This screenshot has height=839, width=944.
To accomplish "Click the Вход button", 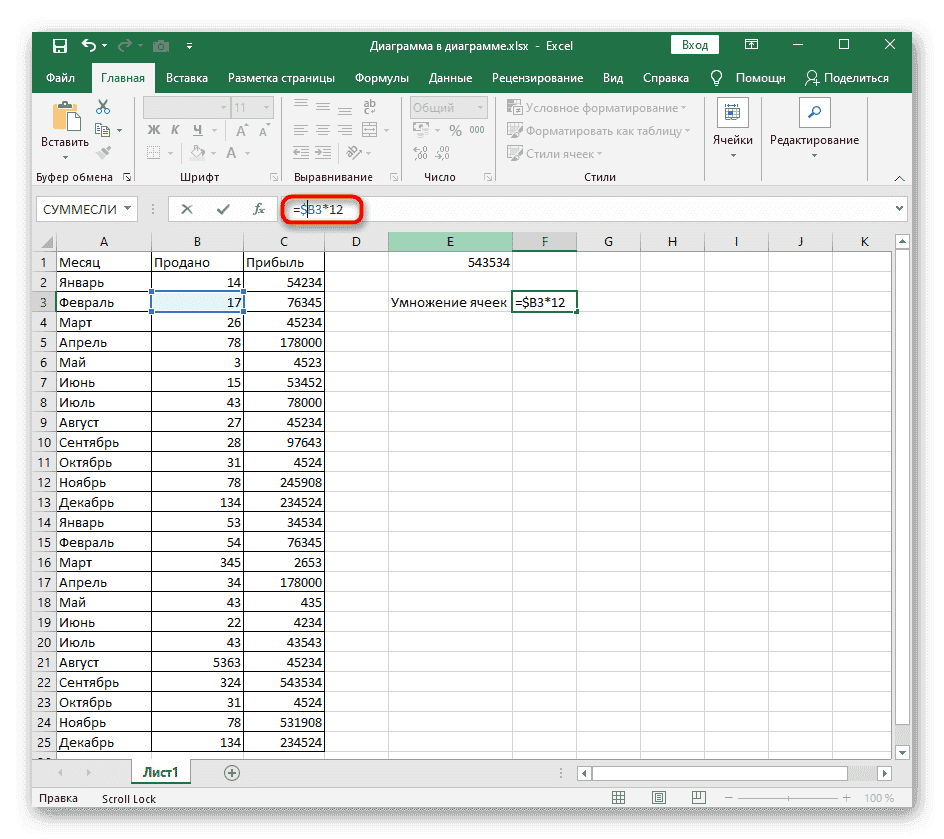I will point(694,45).
